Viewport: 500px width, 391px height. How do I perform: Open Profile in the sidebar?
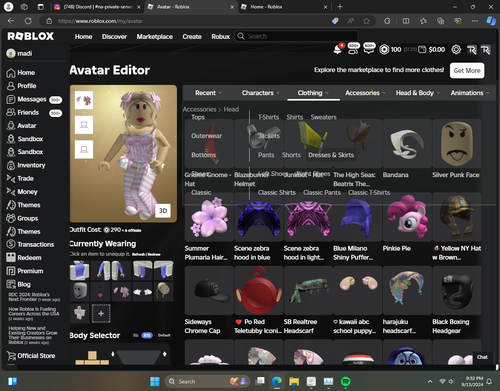(x=22, y=86)
